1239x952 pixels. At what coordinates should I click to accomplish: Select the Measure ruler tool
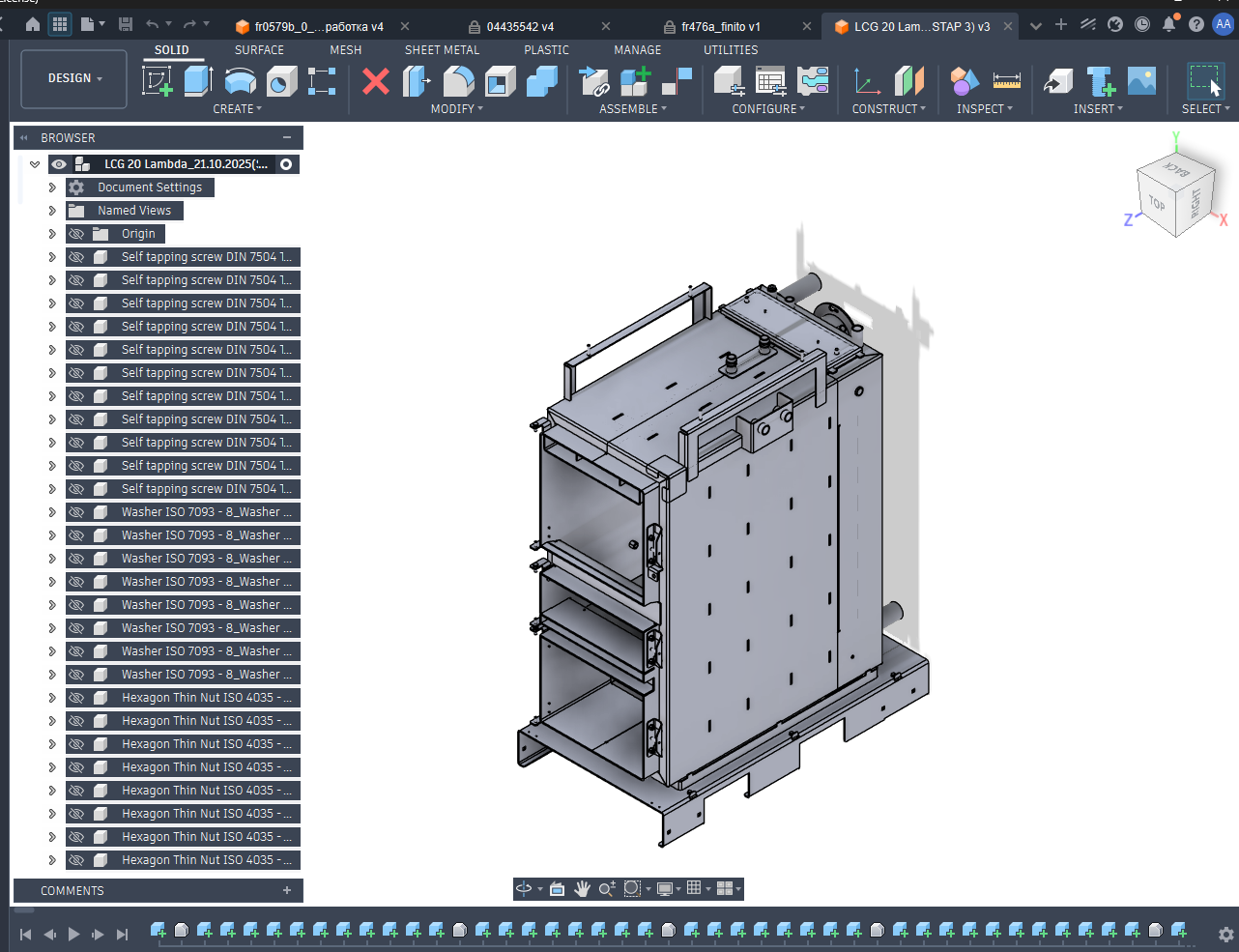tap(1007, 81)
